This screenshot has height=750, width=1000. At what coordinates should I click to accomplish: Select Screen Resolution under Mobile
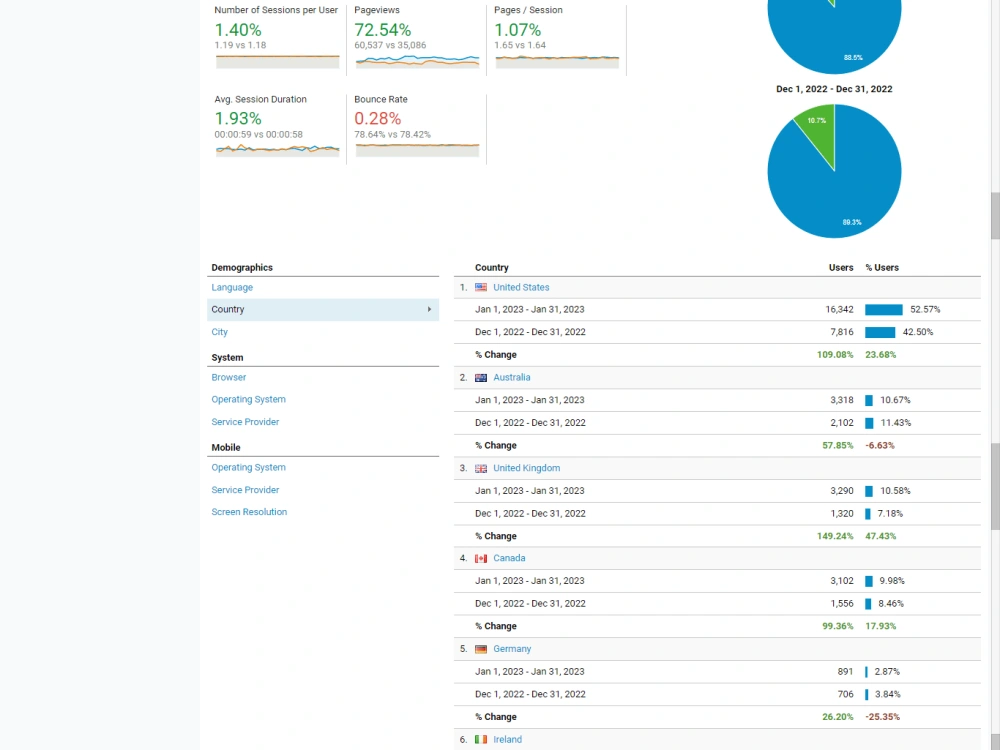coord(249,512)
